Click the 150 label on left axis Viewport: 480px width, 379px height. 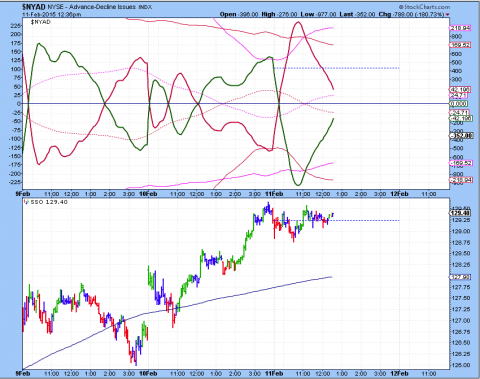click(16, 52)
